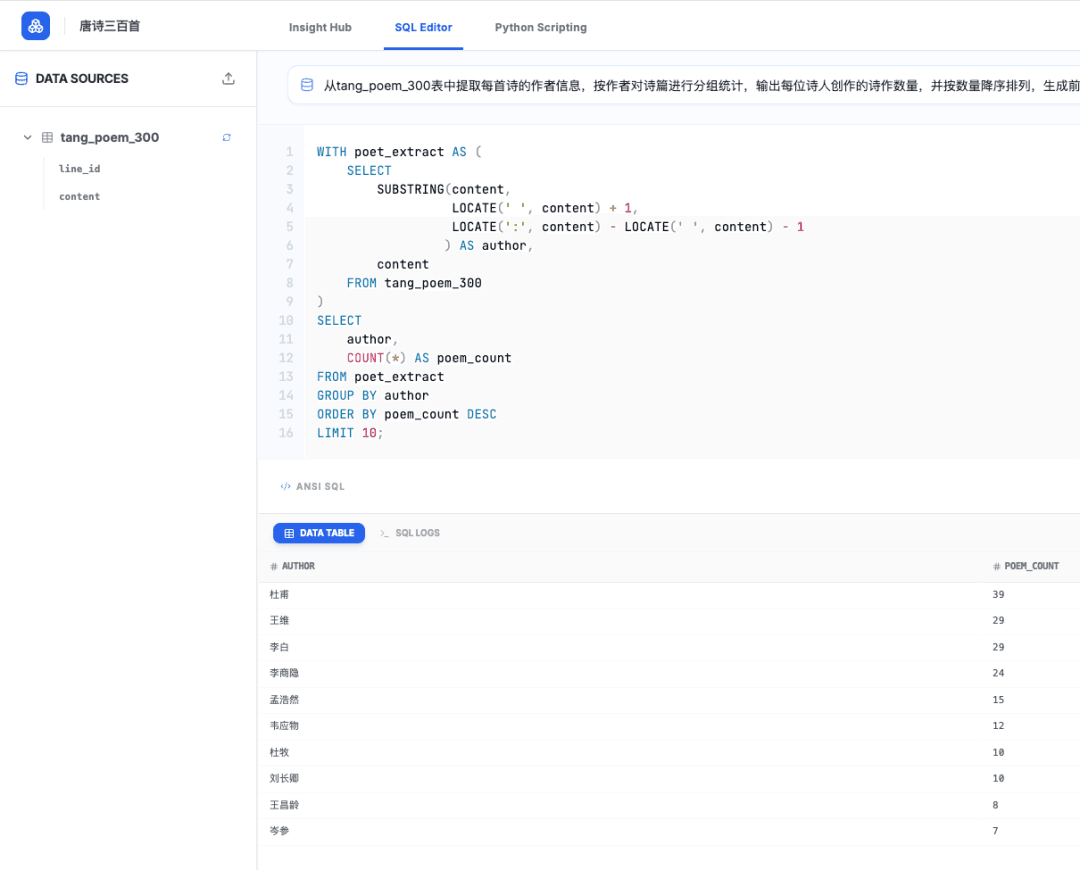Select the 岑参 author cell

click(280, 831)
